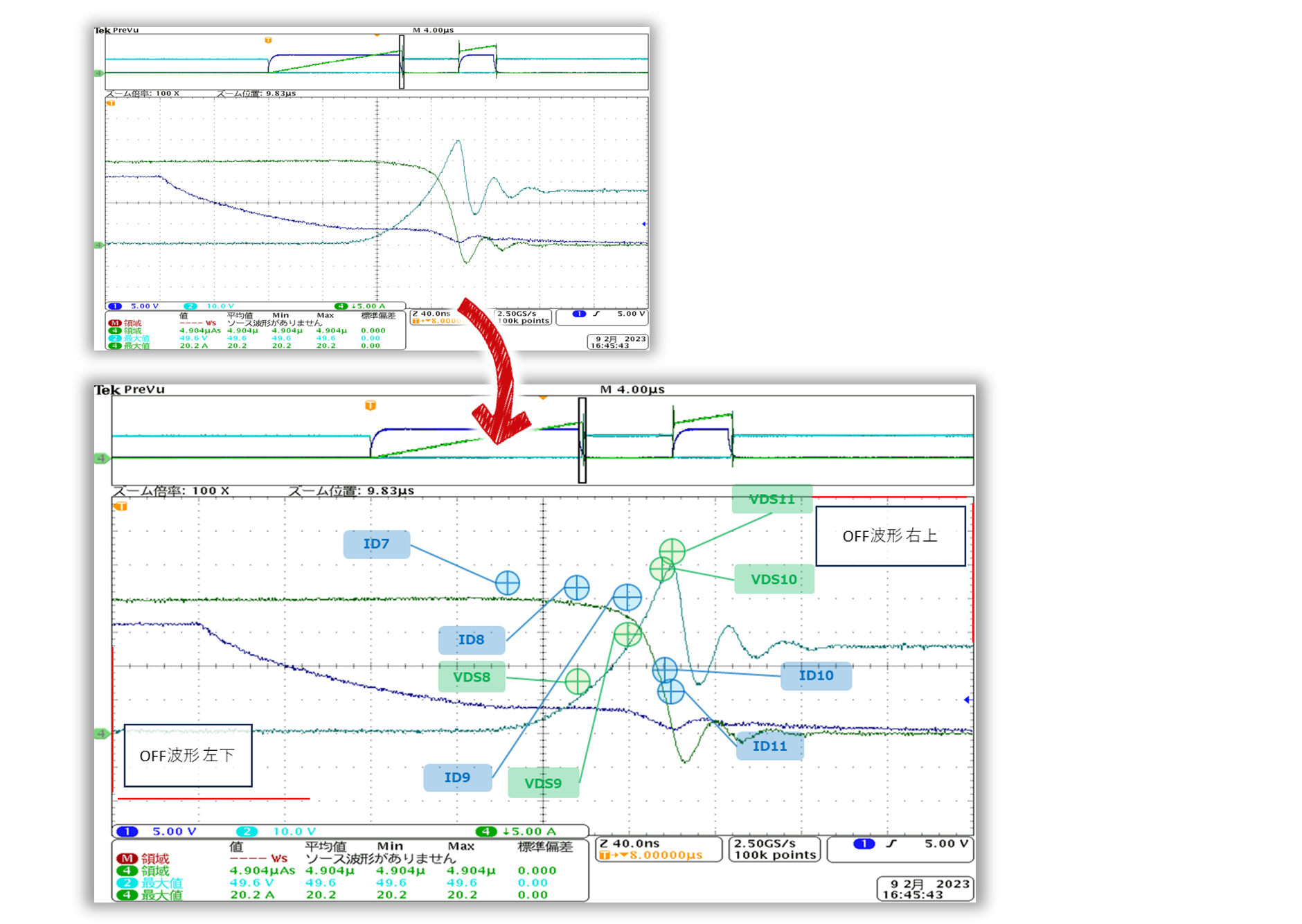Screen dimensions: 1302x924
Task: Click the large red curved arrow
Action: pyautogui.click(x=496, y=373)
